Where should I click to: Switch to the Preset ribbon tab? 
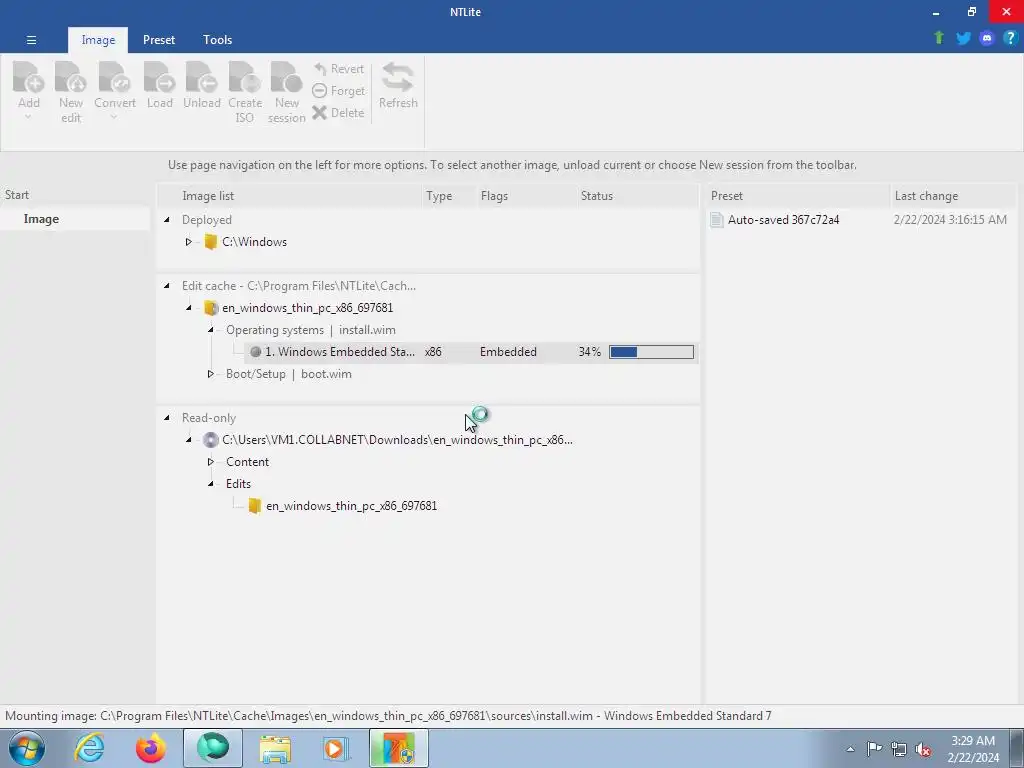[159, 40]
